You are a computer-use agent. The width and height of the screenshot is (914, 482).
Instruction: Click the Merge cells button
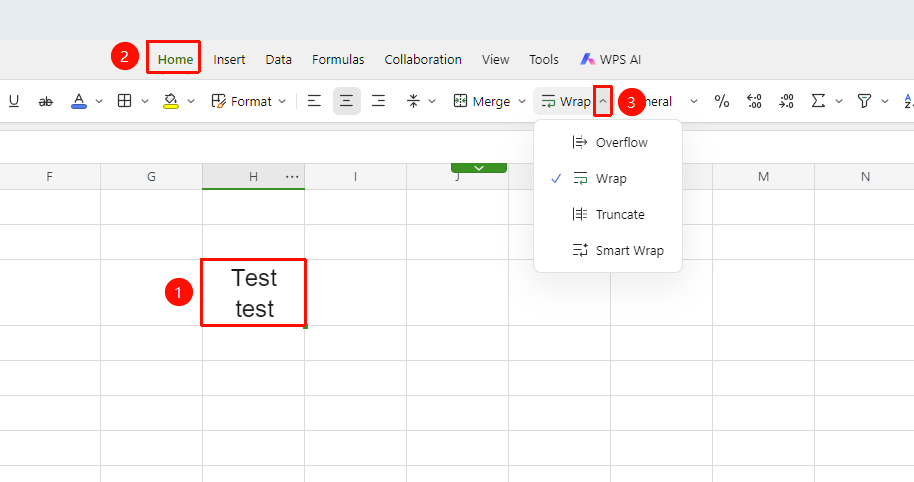481,101
